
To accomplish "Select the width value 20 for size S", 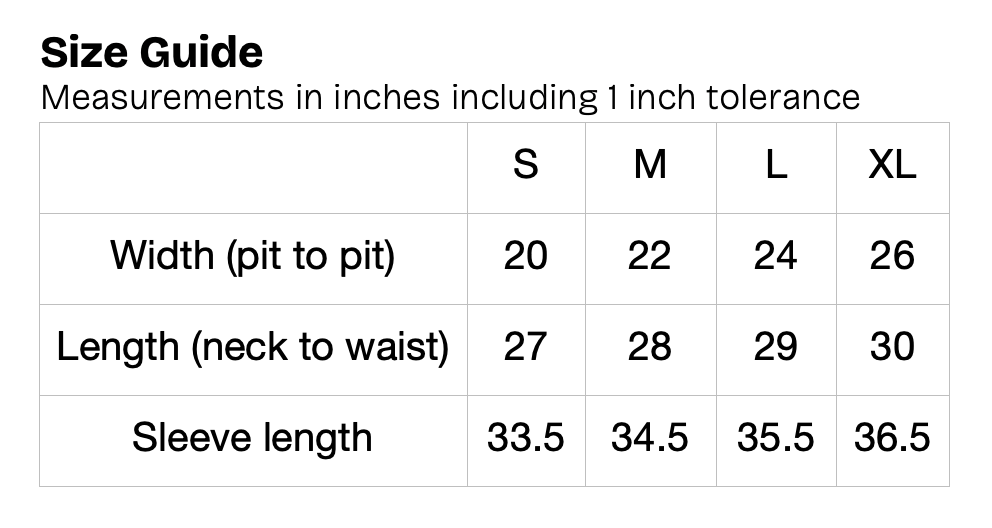I will (x=525, y=257).
